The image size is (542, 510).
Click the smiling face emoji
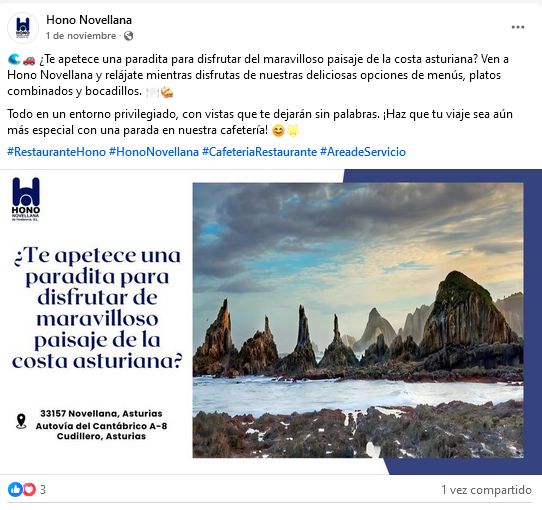pos(278,131)
